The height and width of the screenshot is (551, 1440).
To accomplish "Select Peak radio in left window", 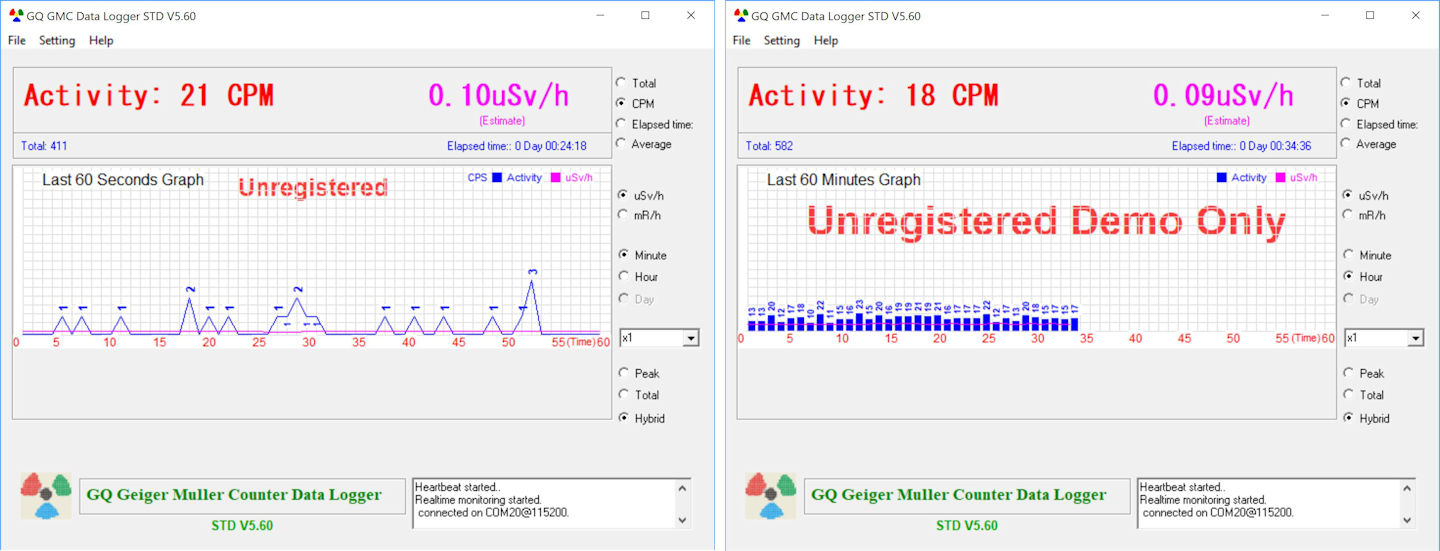I will [624, 373].
